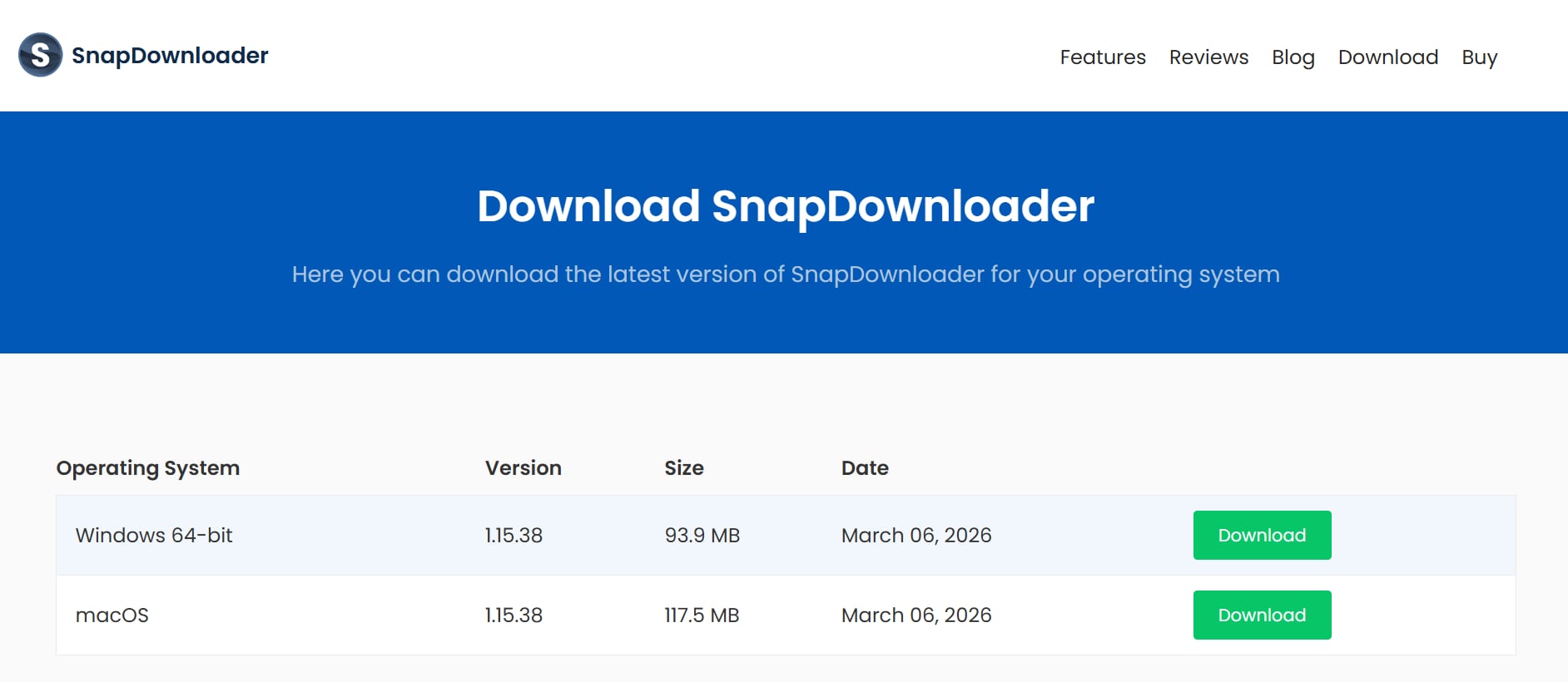
Task: Open the Features nav link
Action: pyautogui.click(x=1103, y=57)
